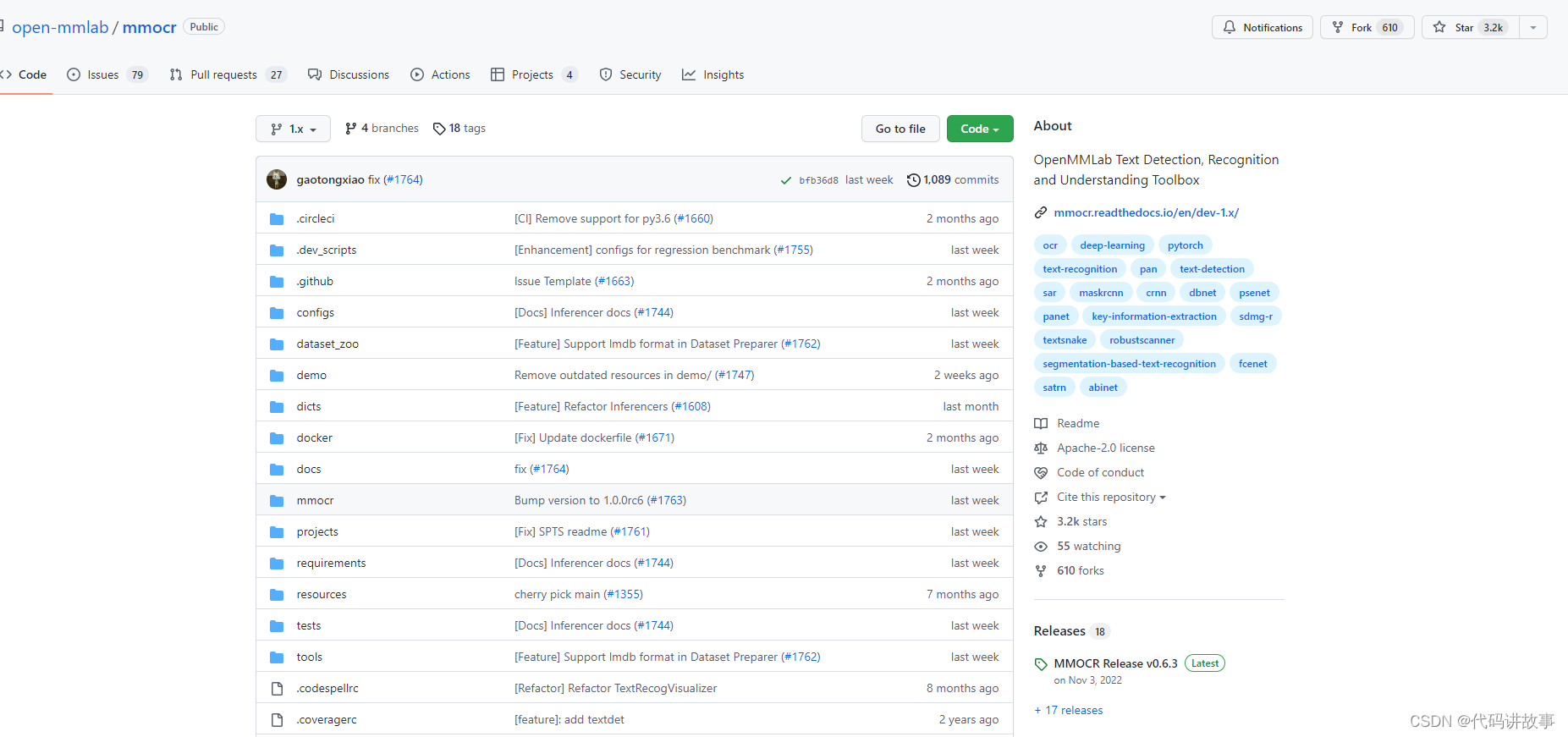The height and width of the screenshot is (737, 1568).
Task: Click the green commit status checkmark
Action: coord(786,180)
